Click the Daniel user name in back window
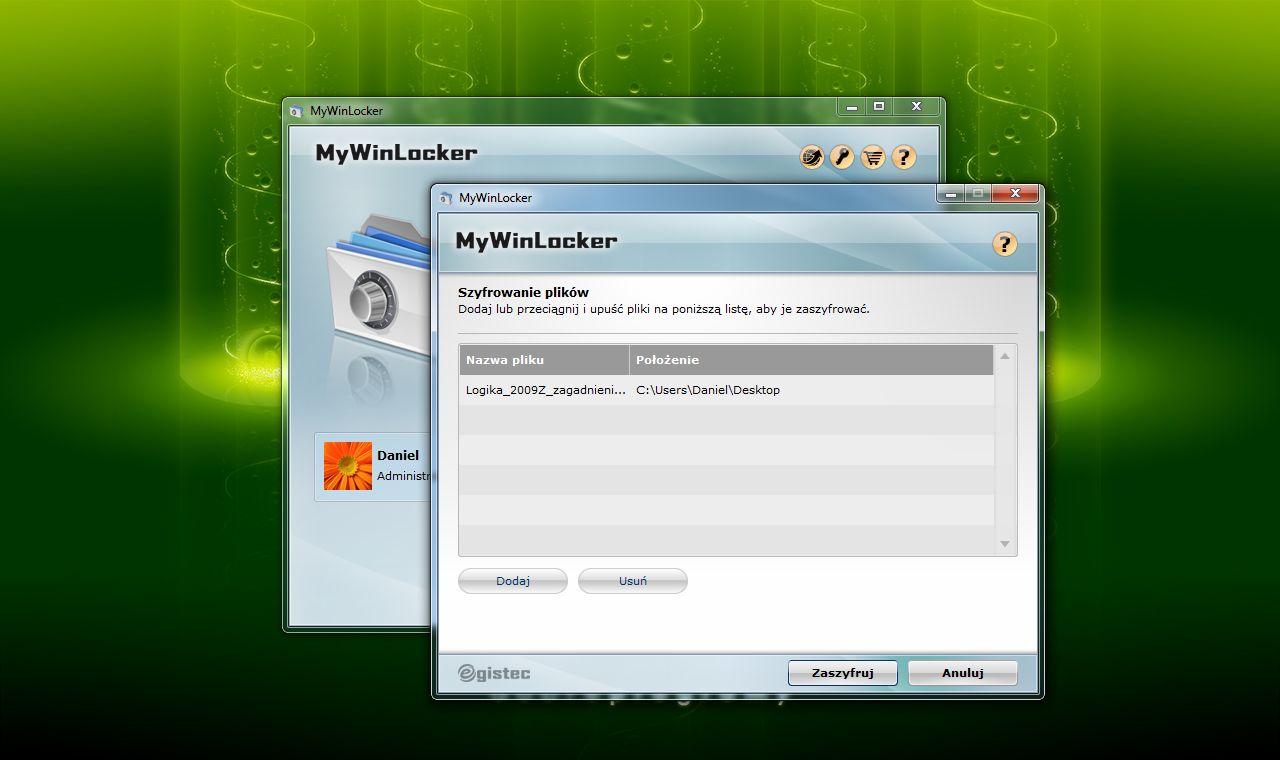Image resolution: width=1280 pixels, height=760 pixels. [398, 456]
